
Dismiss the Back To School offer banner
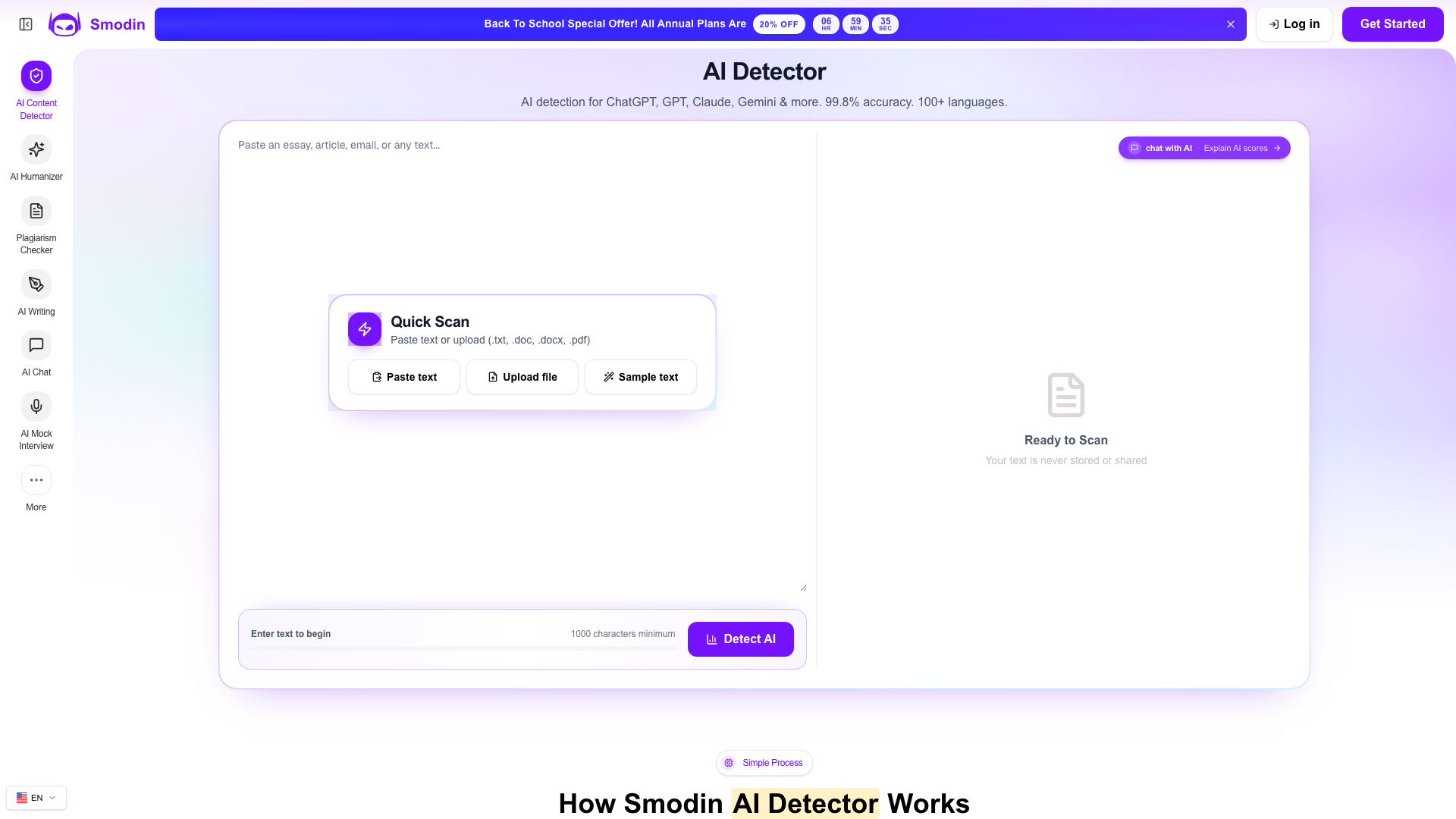[1231, 24]
